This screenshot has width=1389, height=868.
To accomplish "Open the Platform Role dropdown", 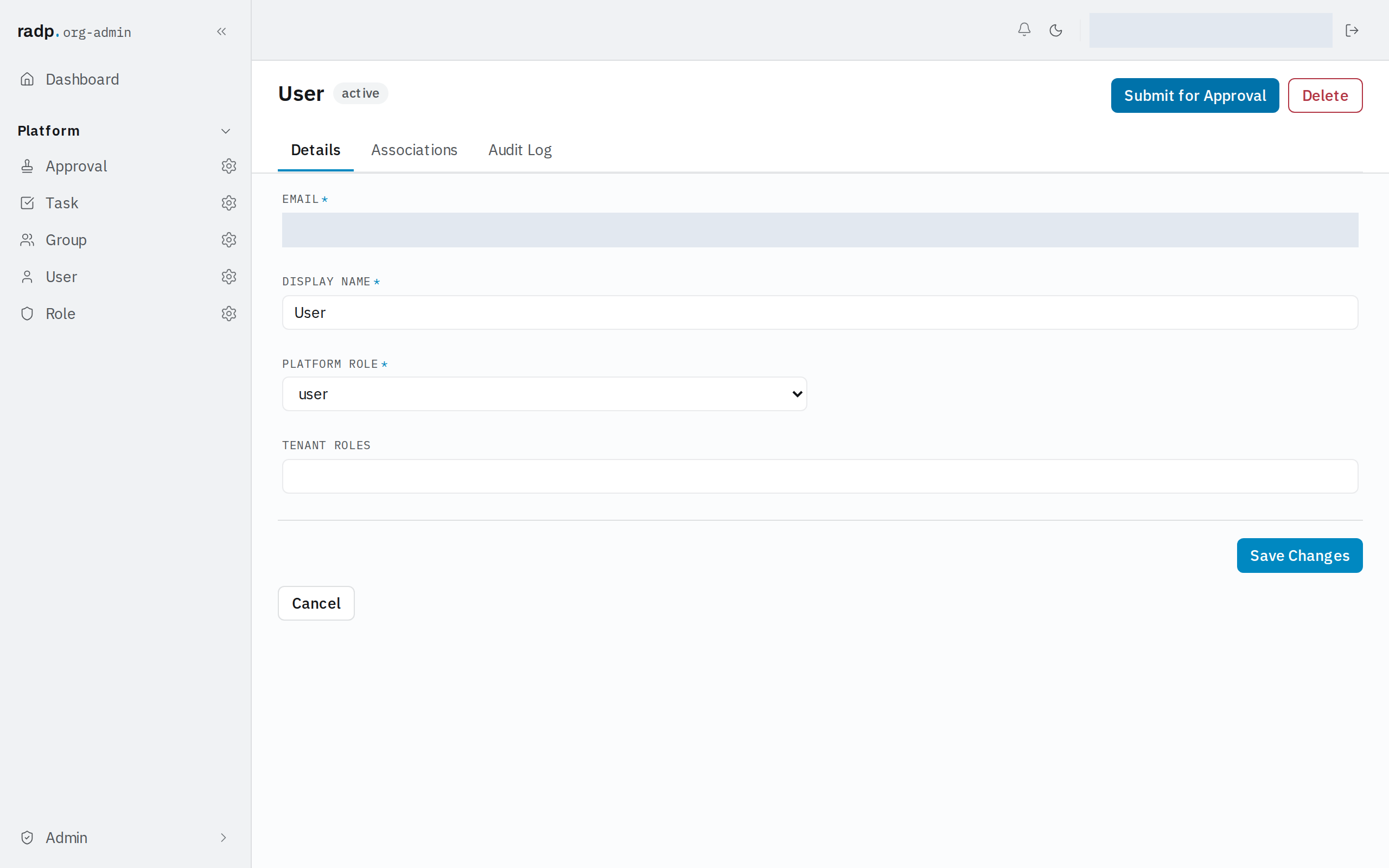I will [544, 394].
